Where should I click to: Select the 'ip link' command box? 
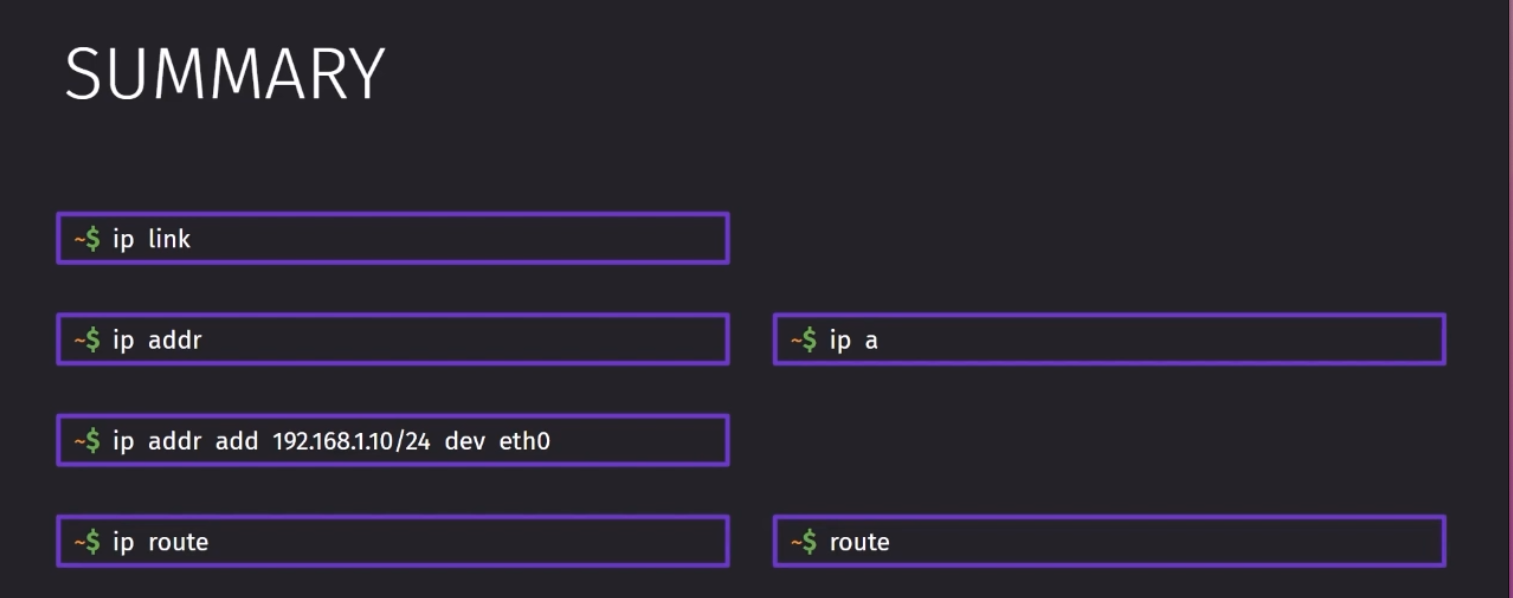point(393,238)
